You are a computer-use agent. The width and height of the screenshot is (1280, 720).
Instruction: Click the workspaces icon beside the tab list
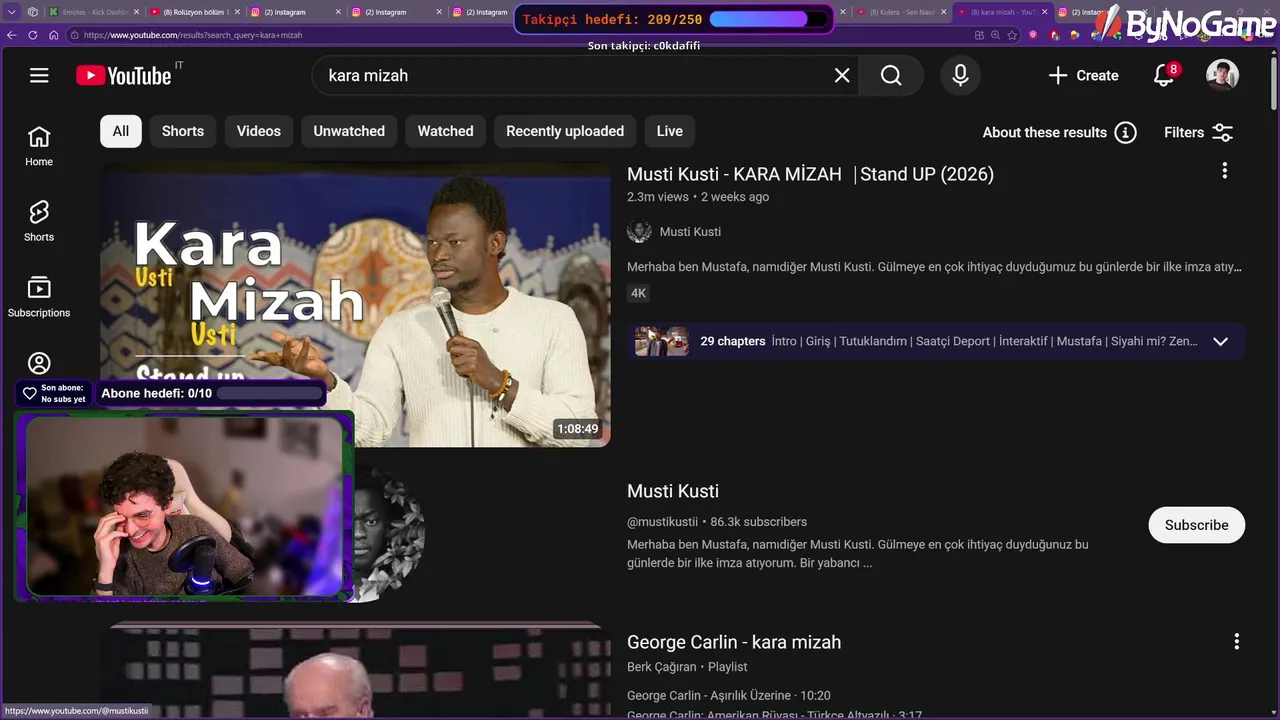tap(33, 12)
